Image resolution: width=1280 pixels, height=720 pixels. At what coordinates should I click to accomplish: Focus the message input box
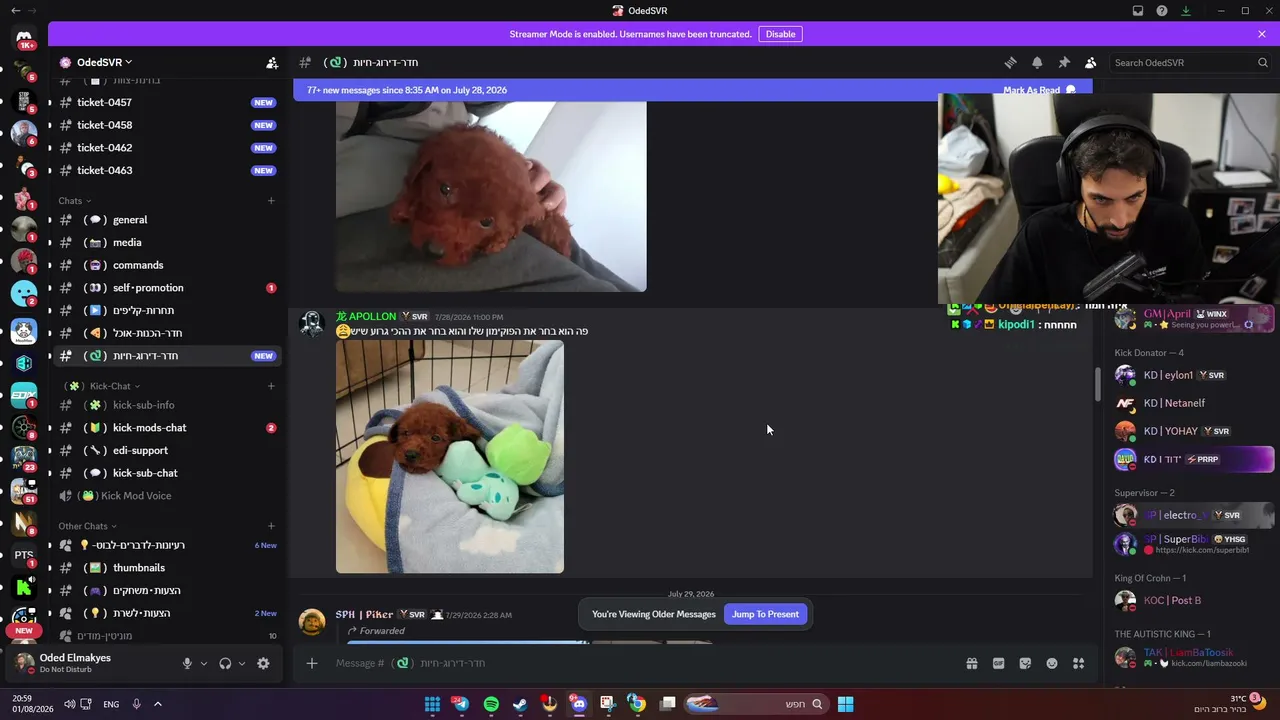(640, 663)
